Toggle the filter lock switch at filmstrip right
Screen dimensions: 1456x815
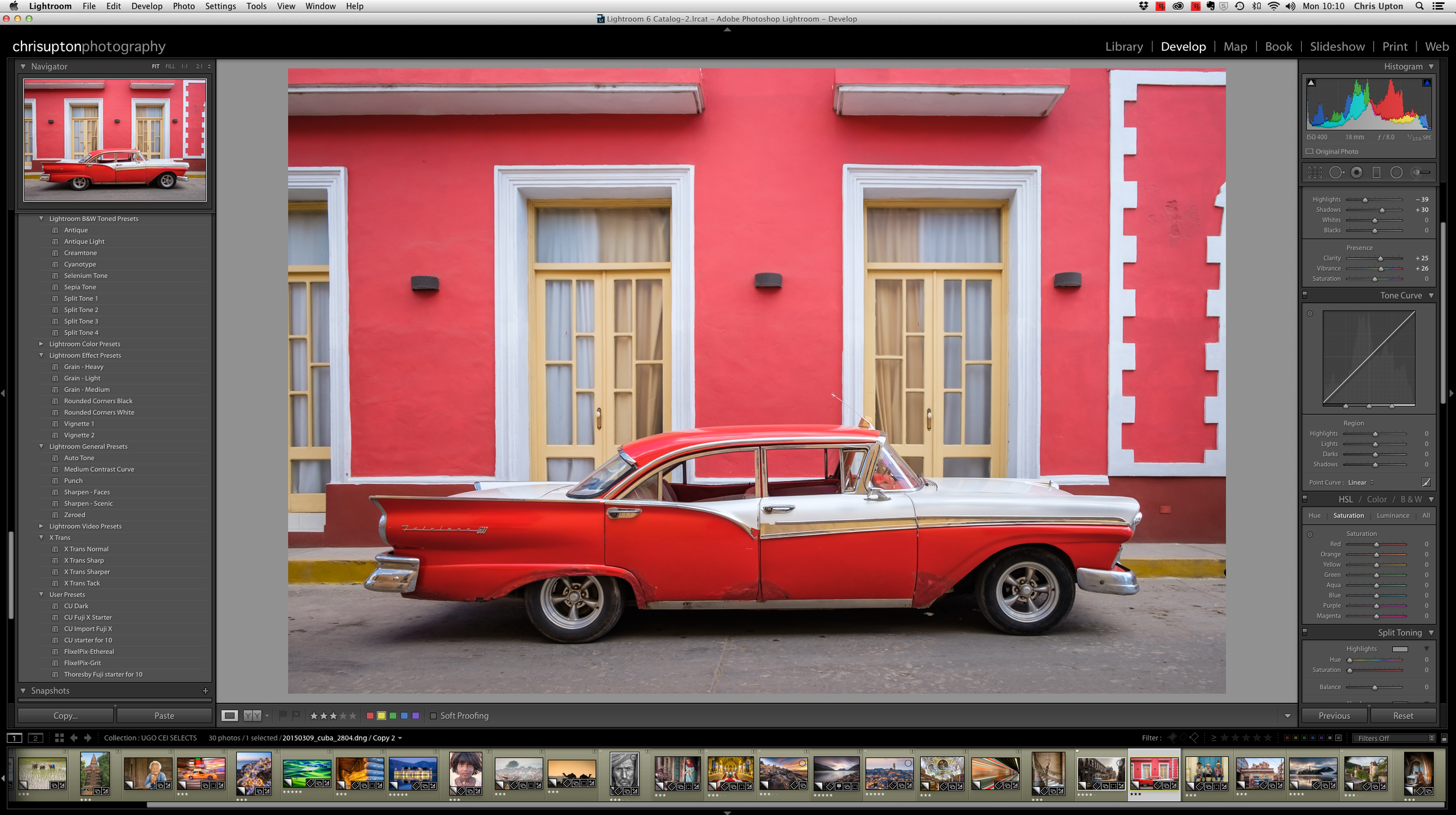click(x=1444, y=738)
